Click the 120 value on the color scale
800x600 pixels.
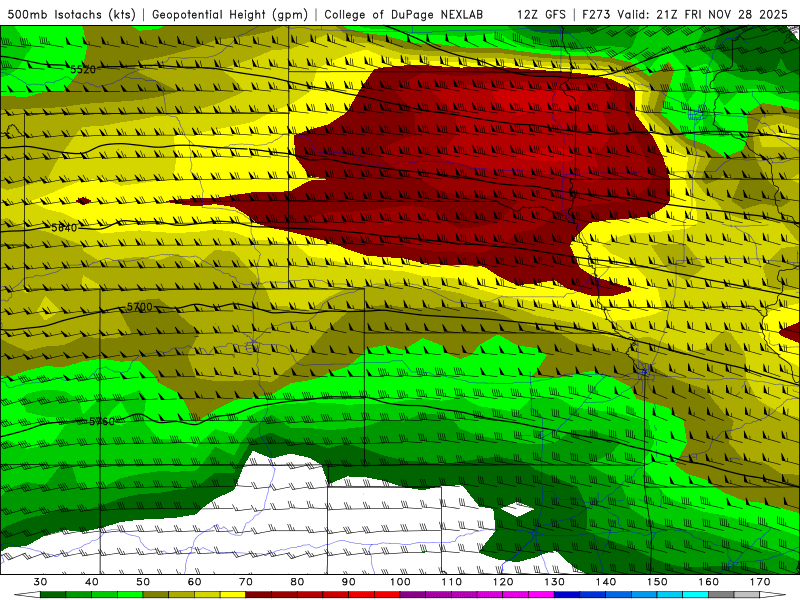click(x=503, y=582)
